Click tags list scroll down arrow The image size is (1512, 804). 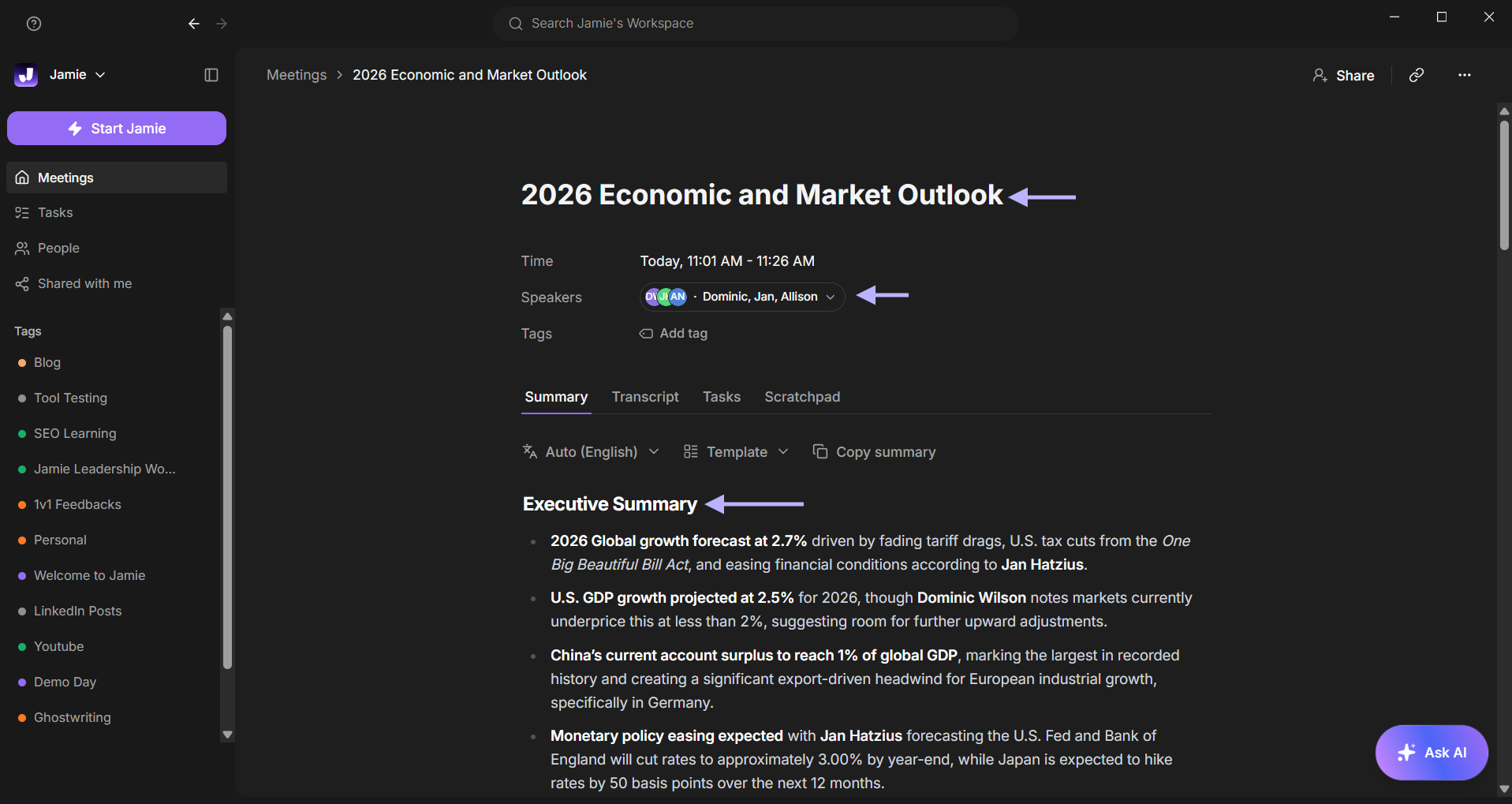pyautogui.click(x=228, y=735)
